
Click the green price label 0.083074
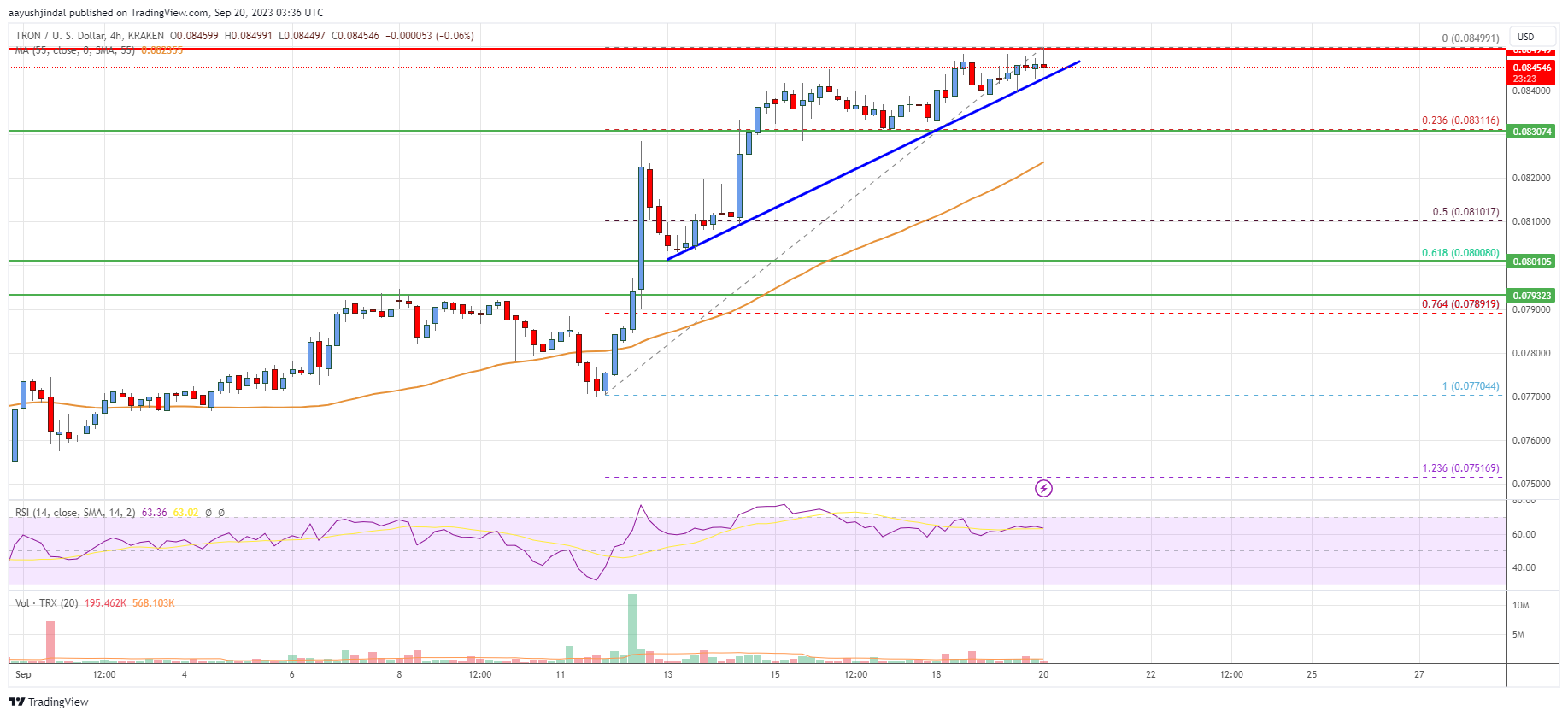tap(1532, 132)
